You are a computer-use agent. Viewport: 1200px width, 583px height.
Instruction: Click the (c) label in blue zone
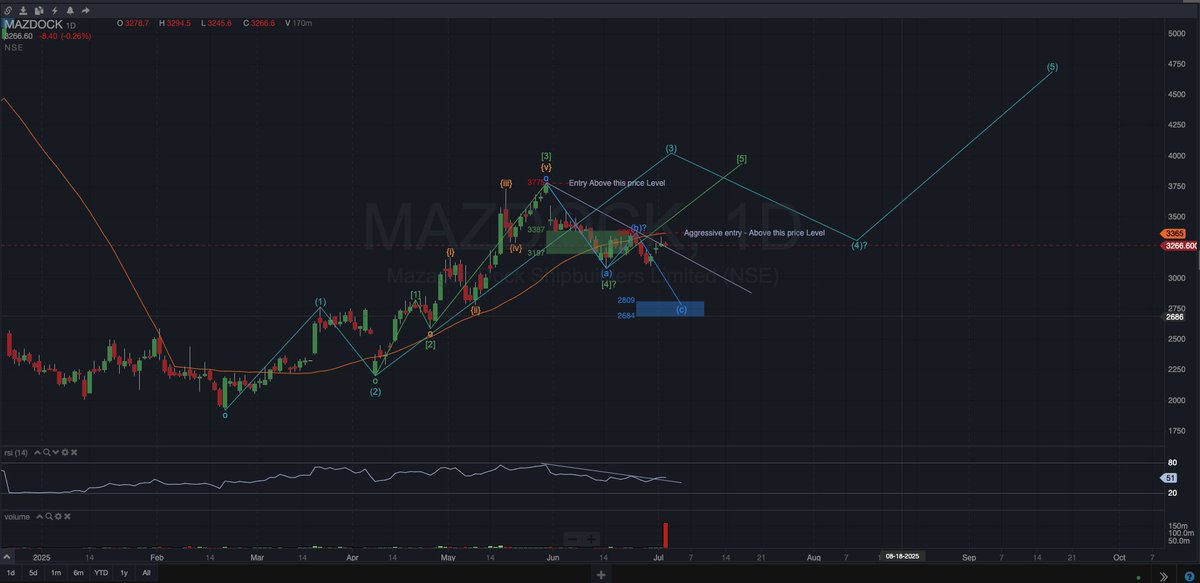[681, 309]
